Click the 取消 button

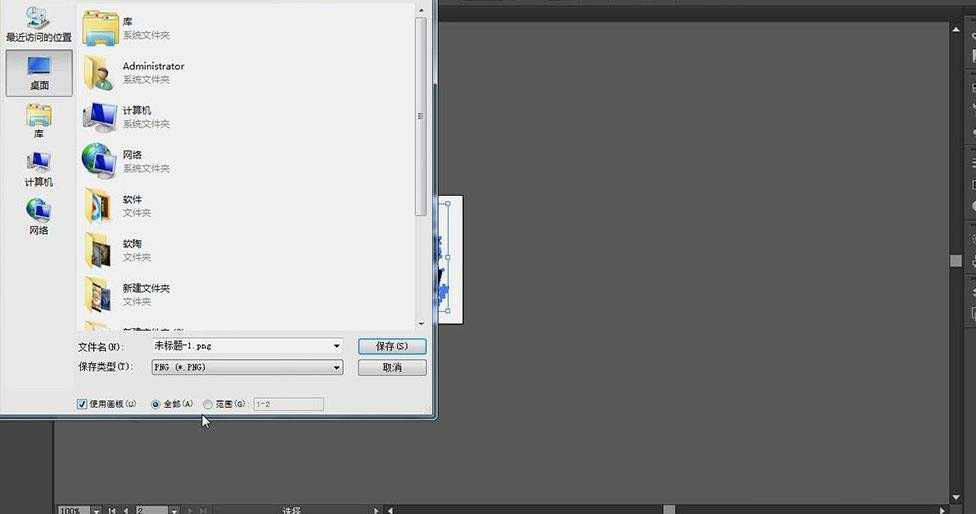point(392,368)
